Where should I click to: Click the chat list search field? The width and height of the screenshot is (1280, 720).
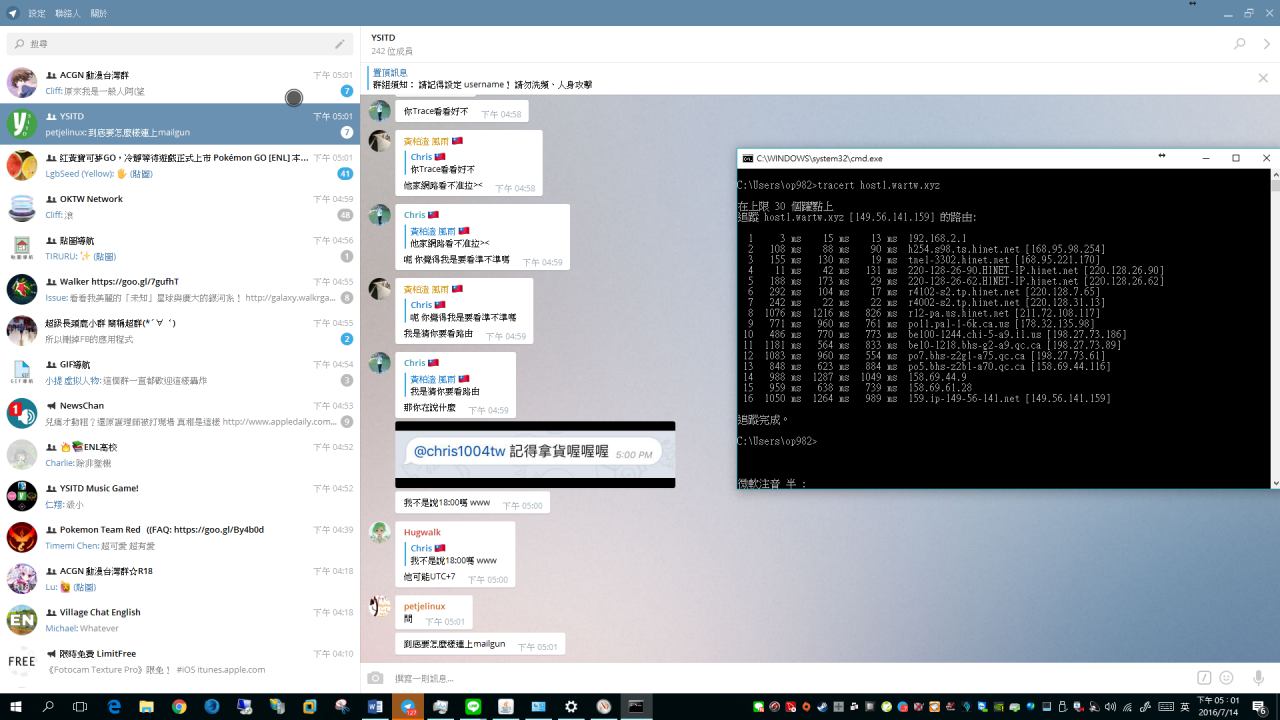170,44
